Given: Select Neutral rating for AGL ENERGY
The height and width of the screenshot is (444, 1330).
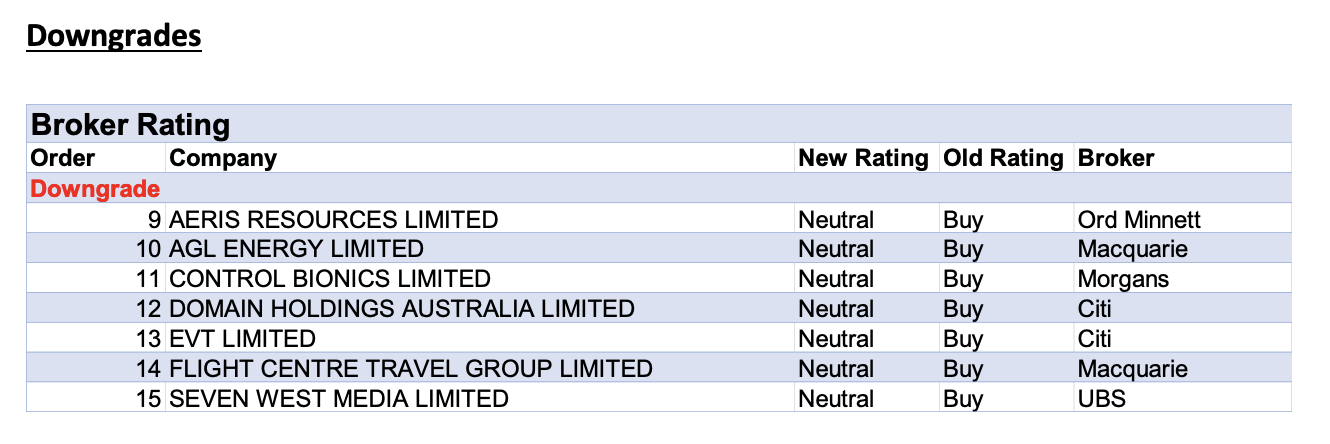Looking at the screenshot, I should [836, 249].
